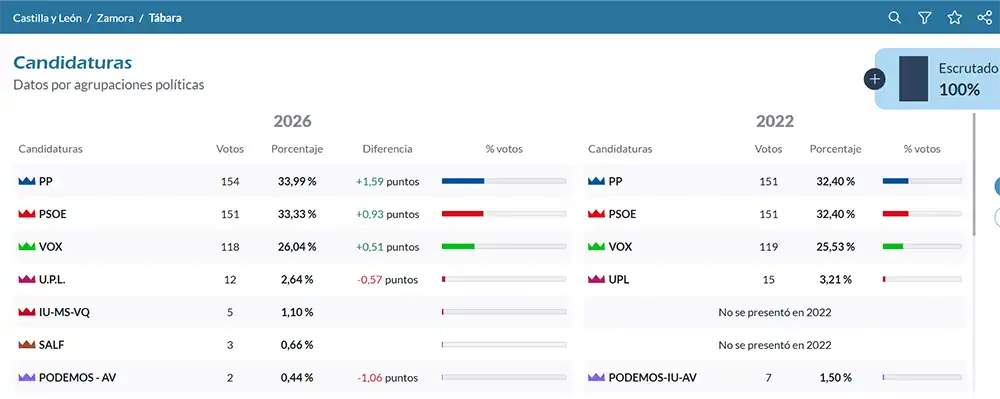Viewport: 1000px width, 399px height.
Task: Click PODEMOS-IU-AV 2022 percentage 1,50 %
Action: click(835, 378)
